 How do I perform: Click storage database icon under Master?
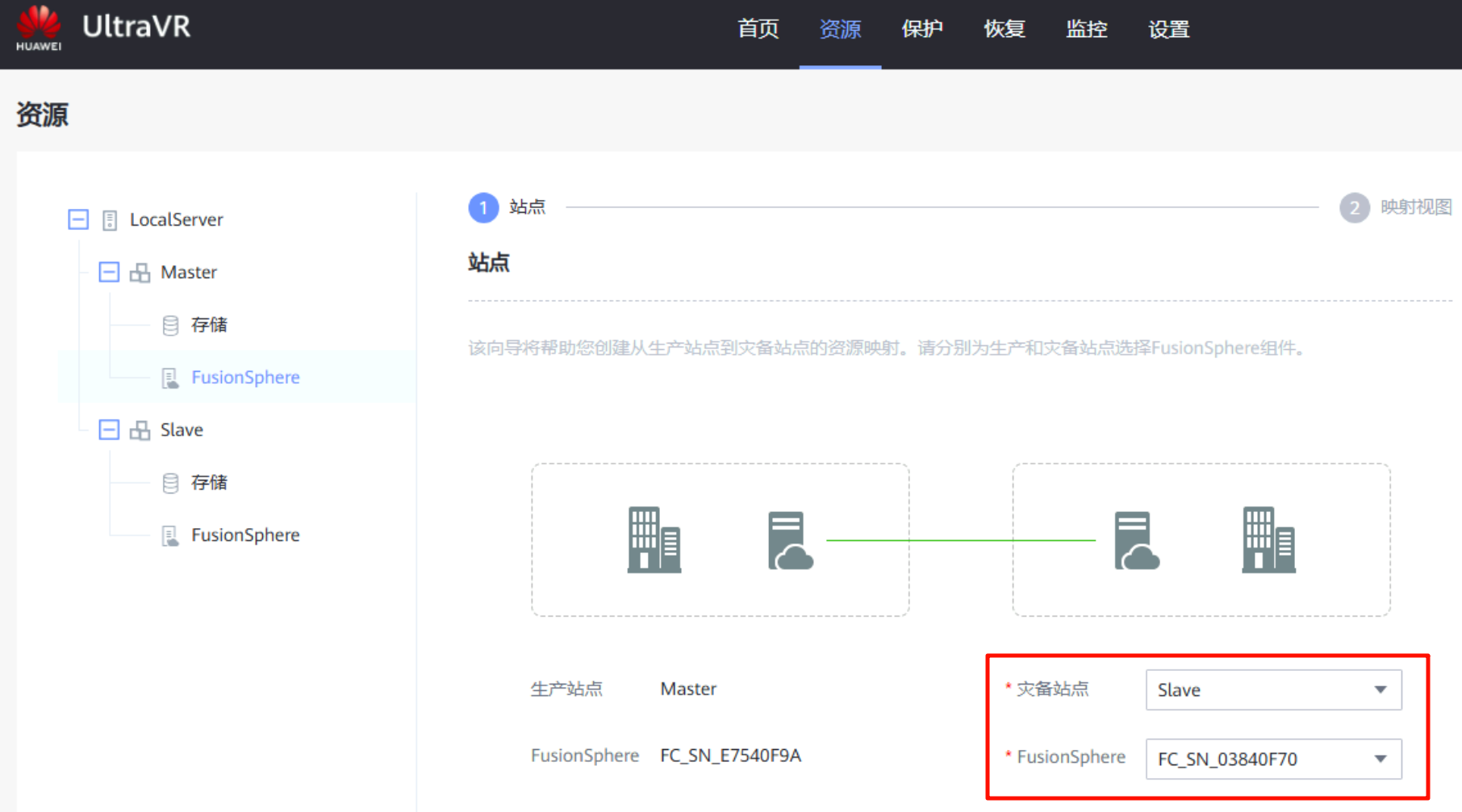170,325
